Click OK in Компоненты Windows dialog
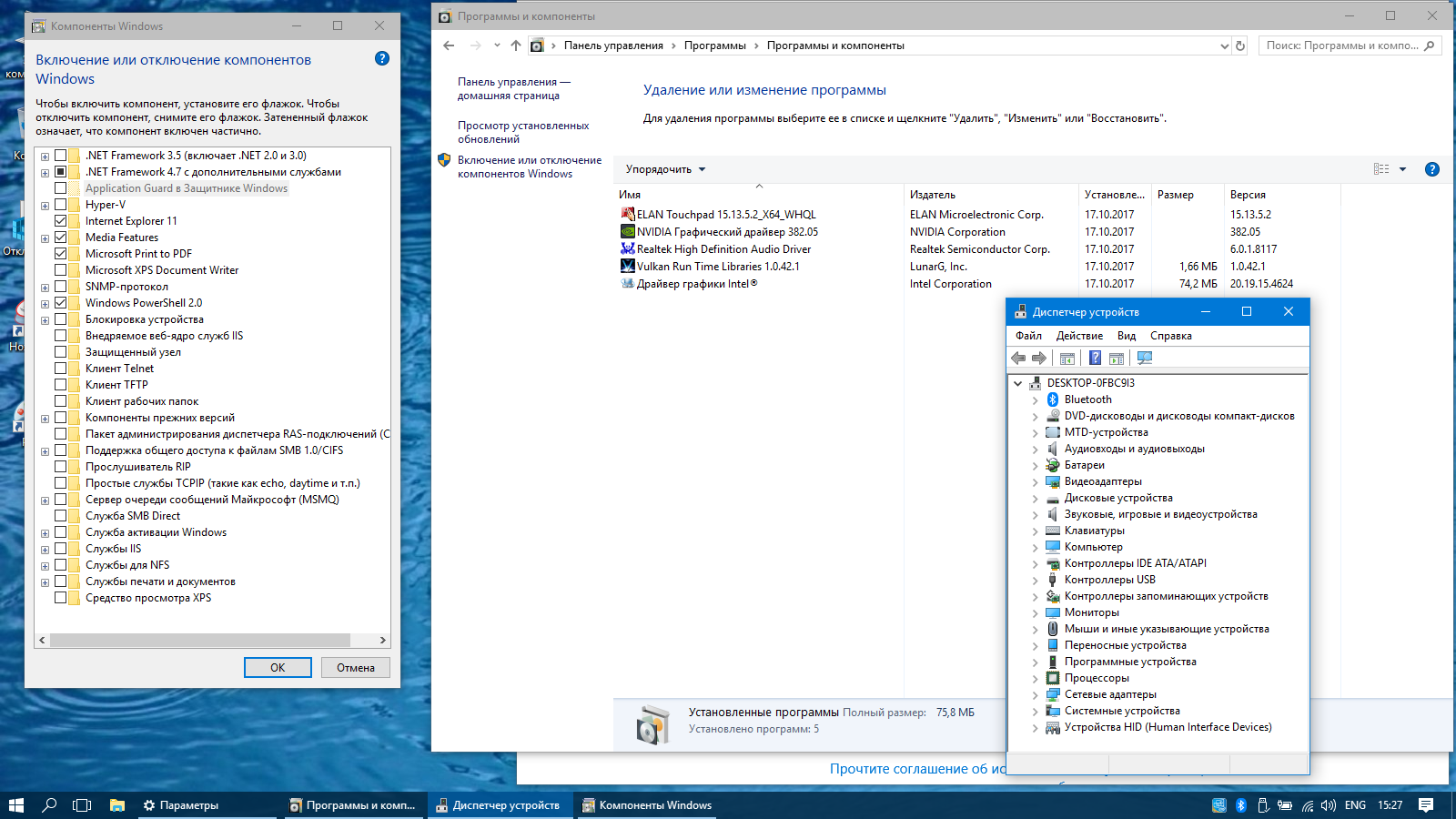1456x819 pixels. tap(278, 668)
